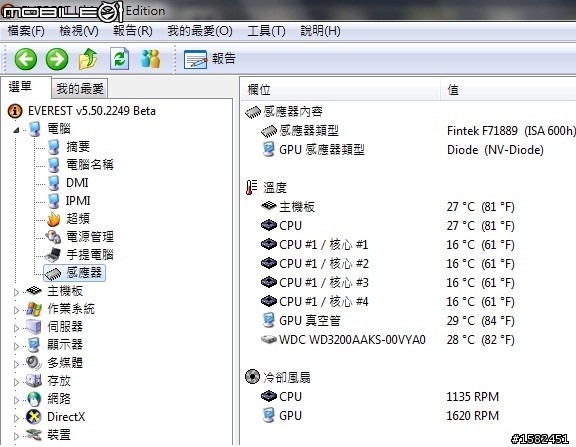The height and width of the screenshot is (447, 576).
Task: Expand the 網路 tree node
Action: point(16,400)
